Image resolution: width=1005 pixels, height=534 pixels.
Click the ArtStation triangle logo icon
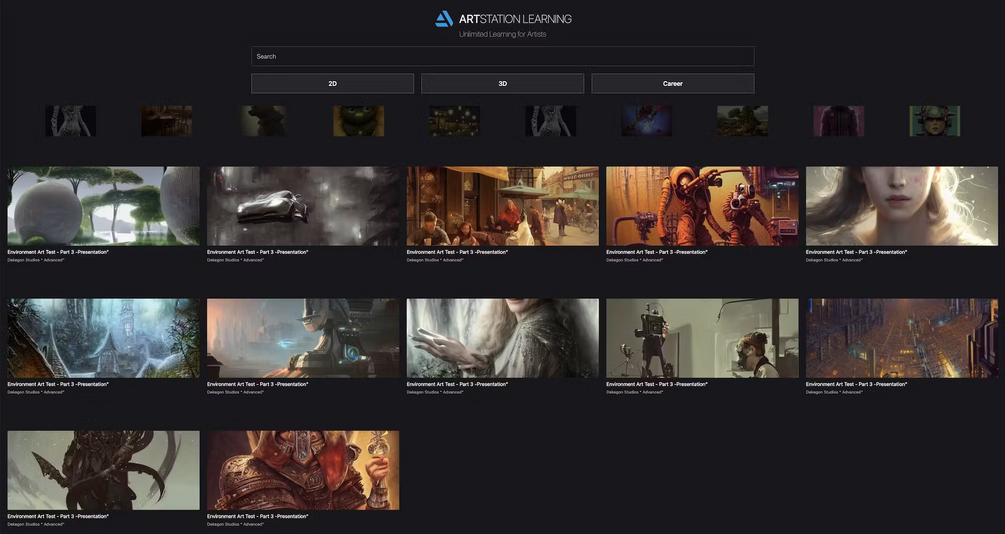444,19
